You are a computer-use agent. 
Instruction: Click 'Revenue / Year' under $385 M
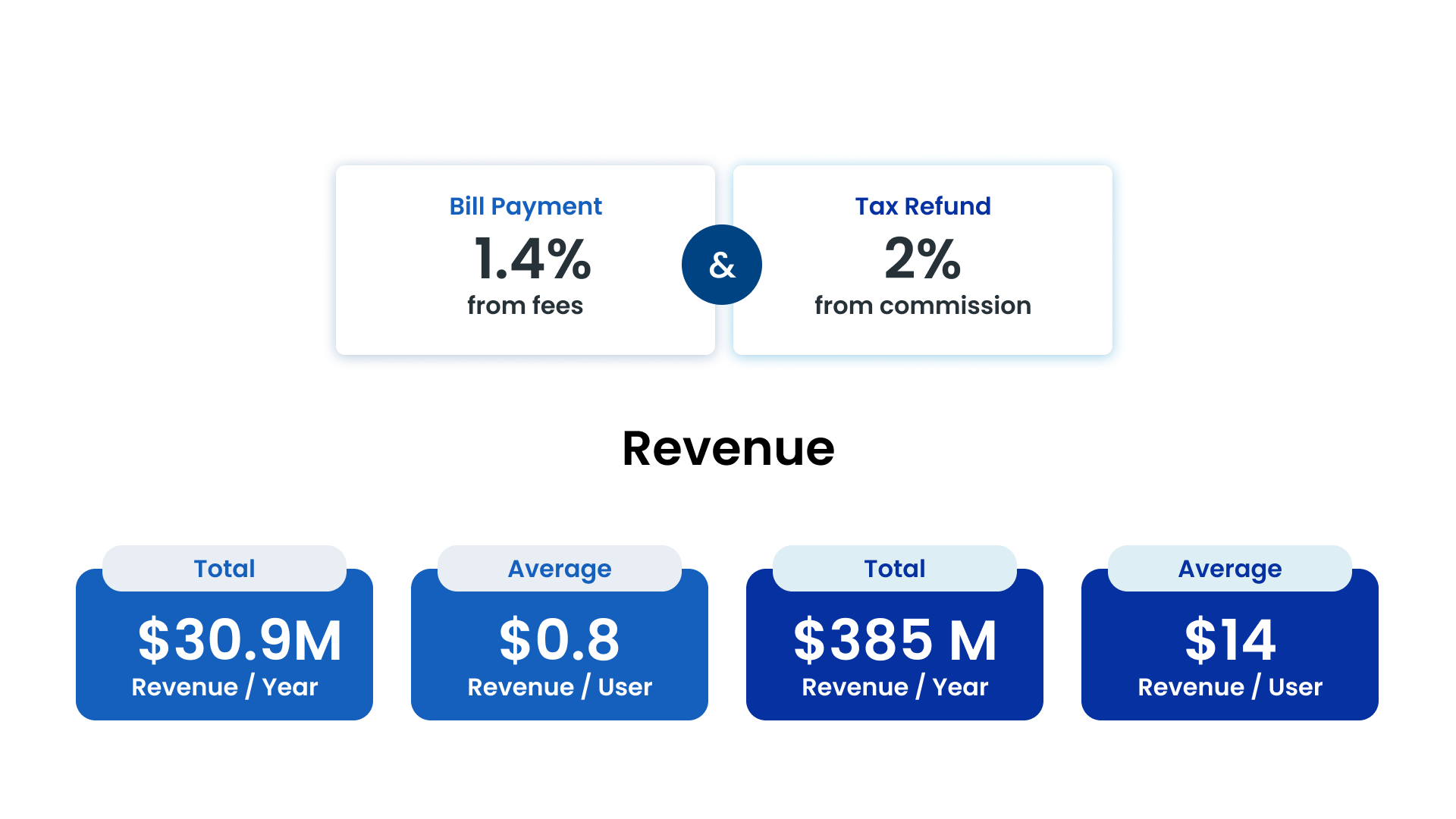pos(895,687)
